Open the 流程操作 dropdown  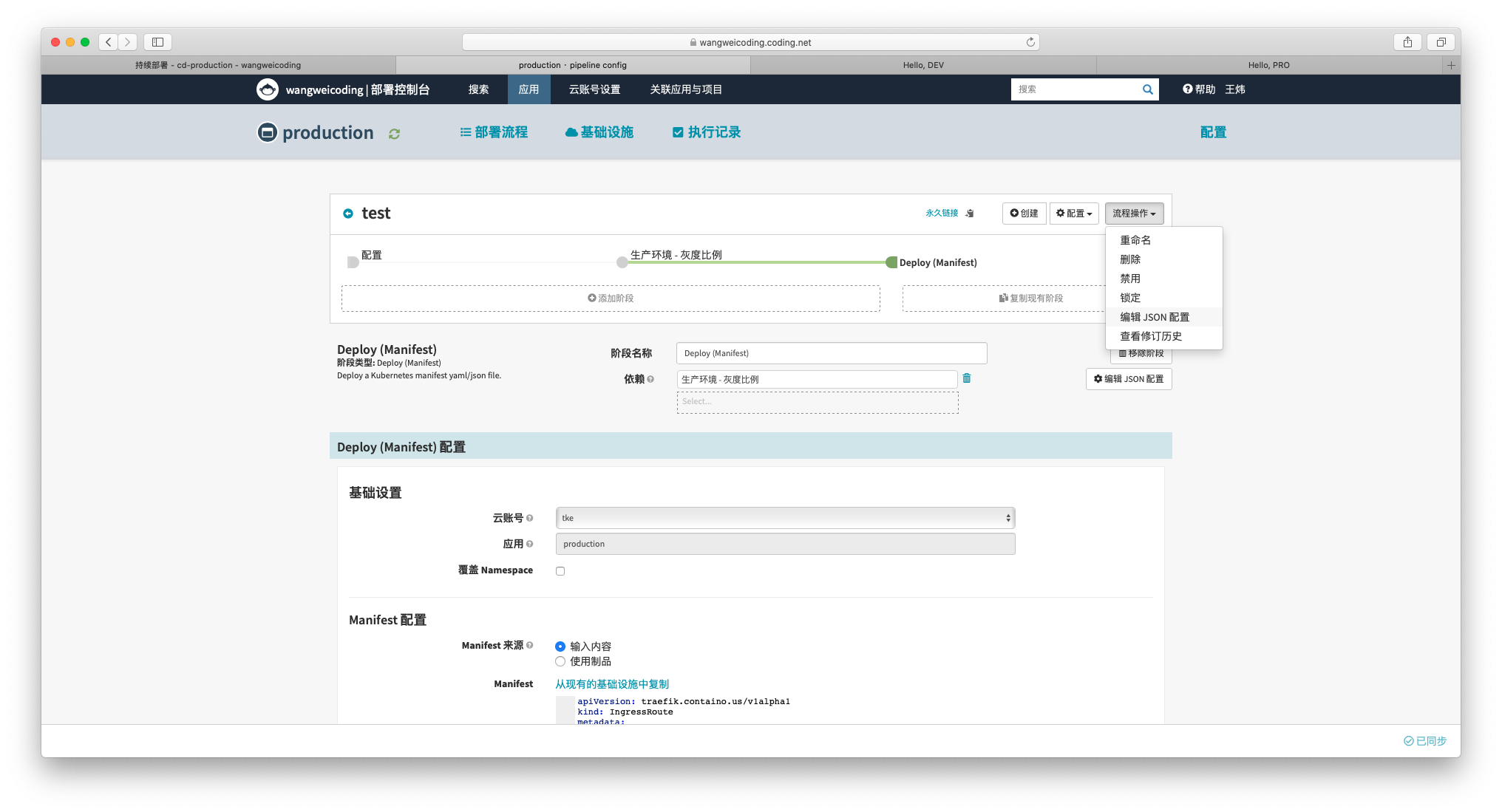coord(1134,213)
